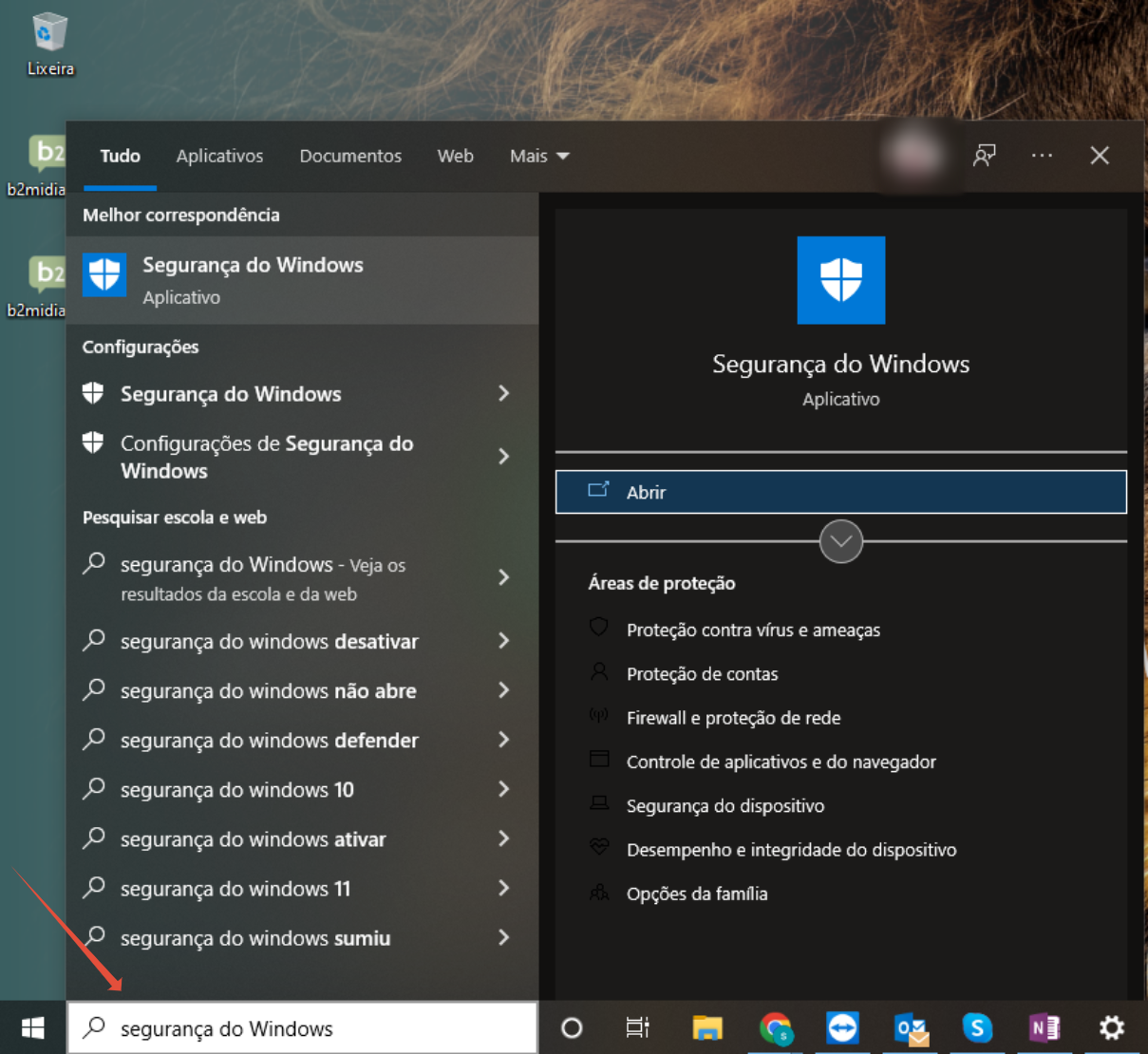This screenshot has height=1054, width=1148.
Task: Close the search panel with X
Action: (1100, 156)
